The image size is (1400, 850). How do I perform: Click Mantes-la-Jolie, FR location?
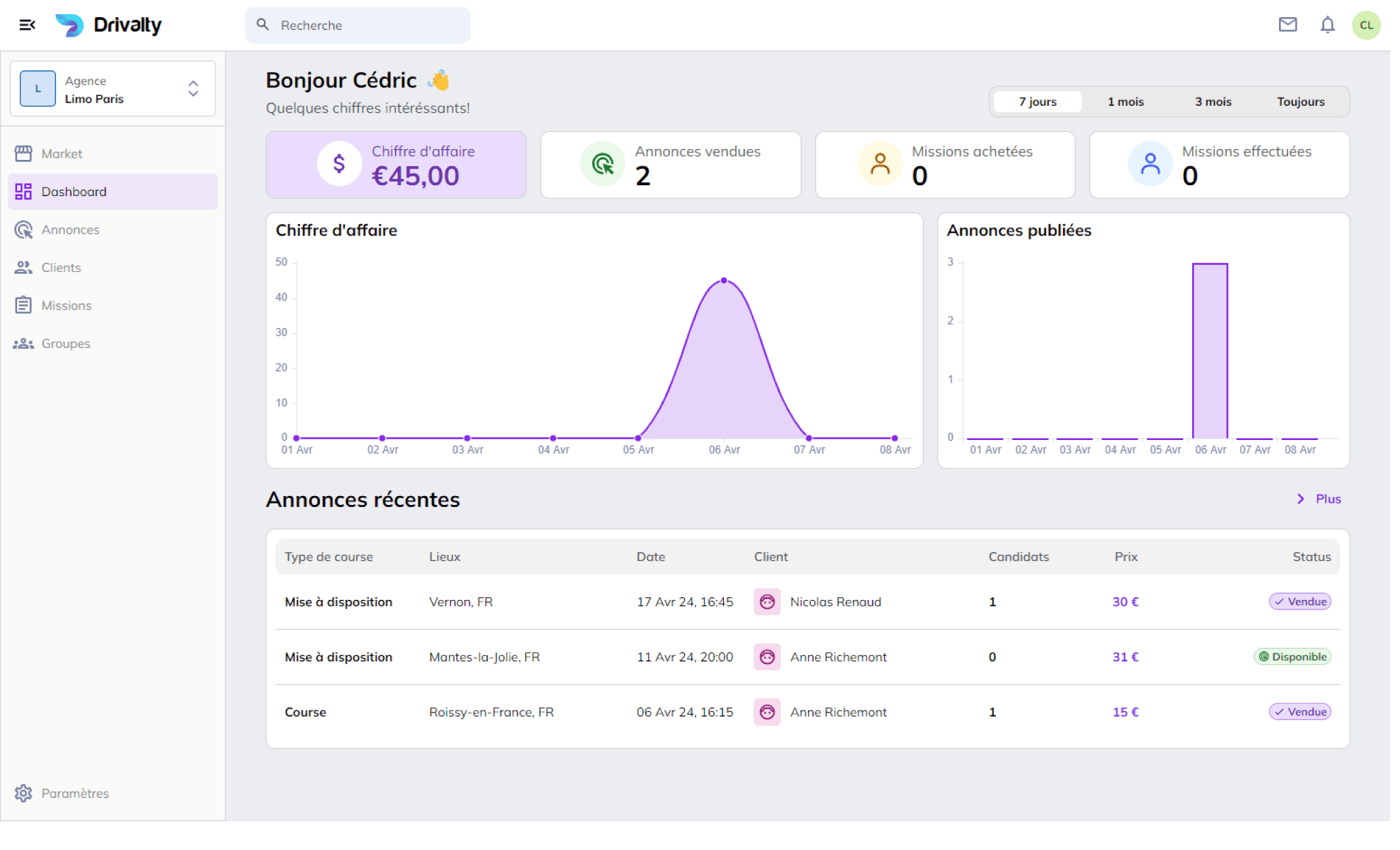[484, 657]
